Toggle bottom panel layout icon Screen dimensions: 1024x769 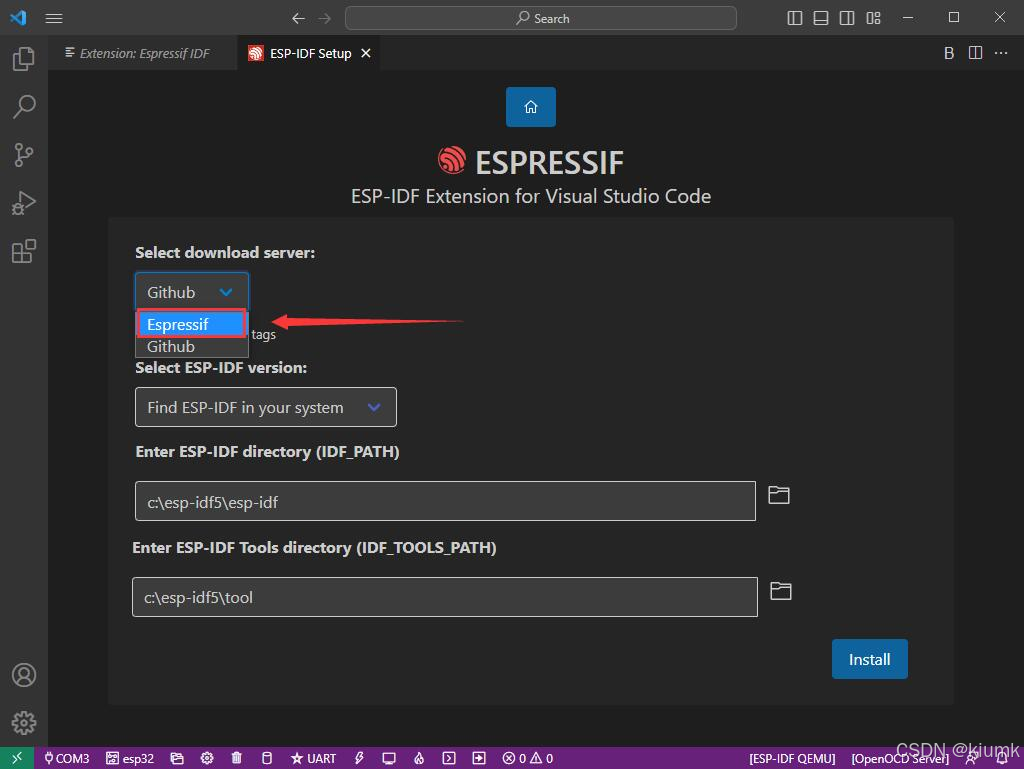(x=821, y=18)
